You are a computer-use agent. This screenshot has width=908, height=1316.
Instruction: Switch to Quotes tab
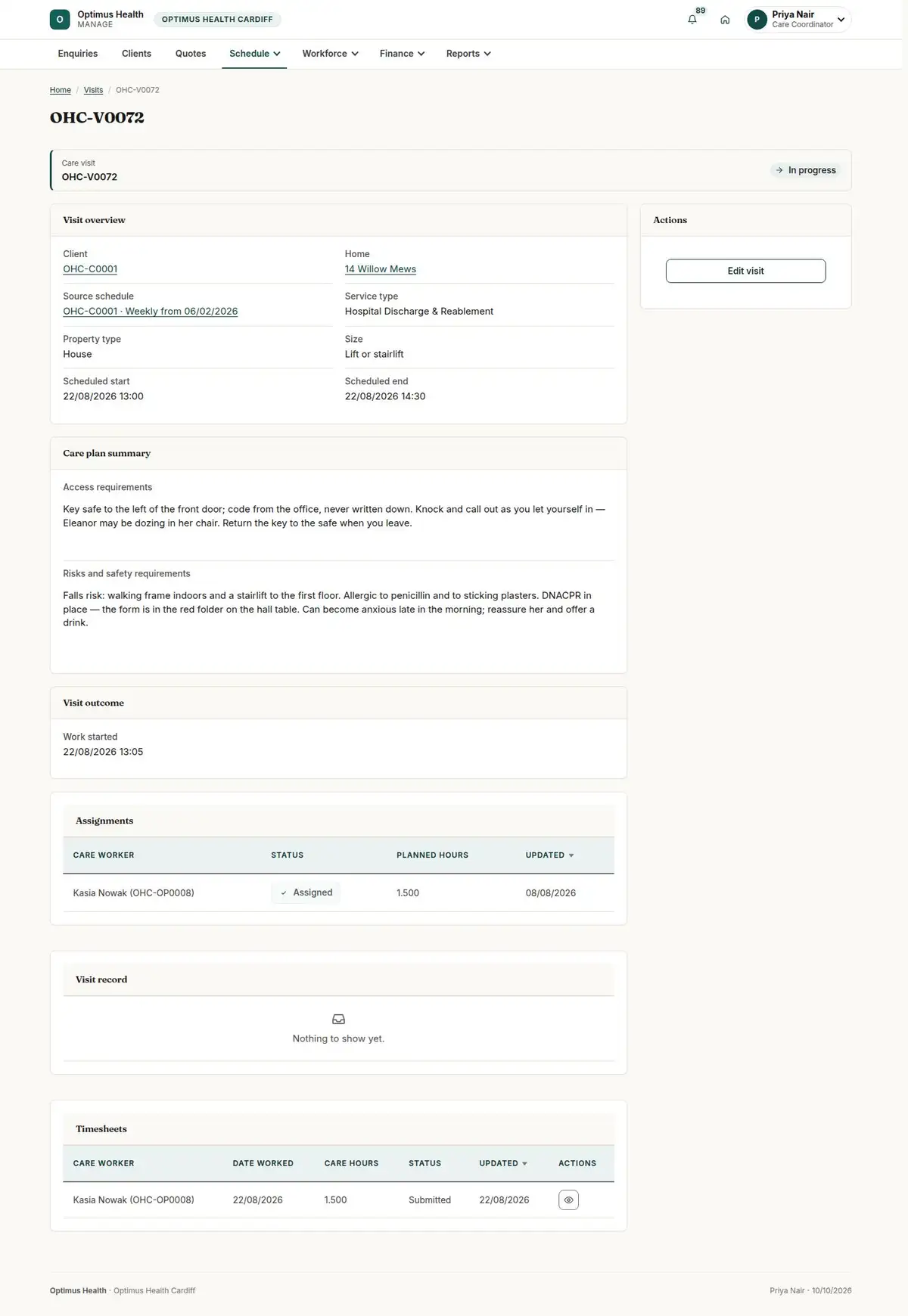pyautogui.click(x=191, y=54)
